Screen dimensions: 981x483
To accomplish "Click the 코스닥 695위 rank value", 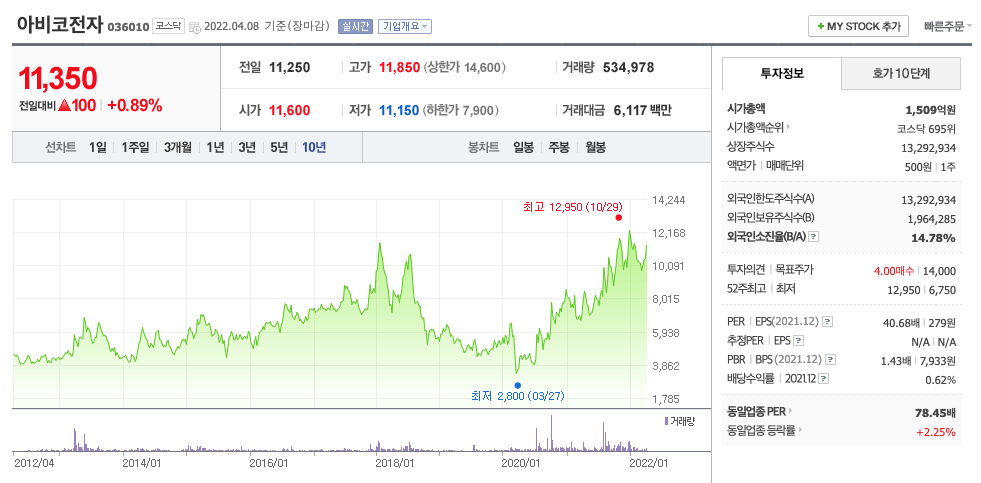I will pyautogui.click(x=927, y=129).
